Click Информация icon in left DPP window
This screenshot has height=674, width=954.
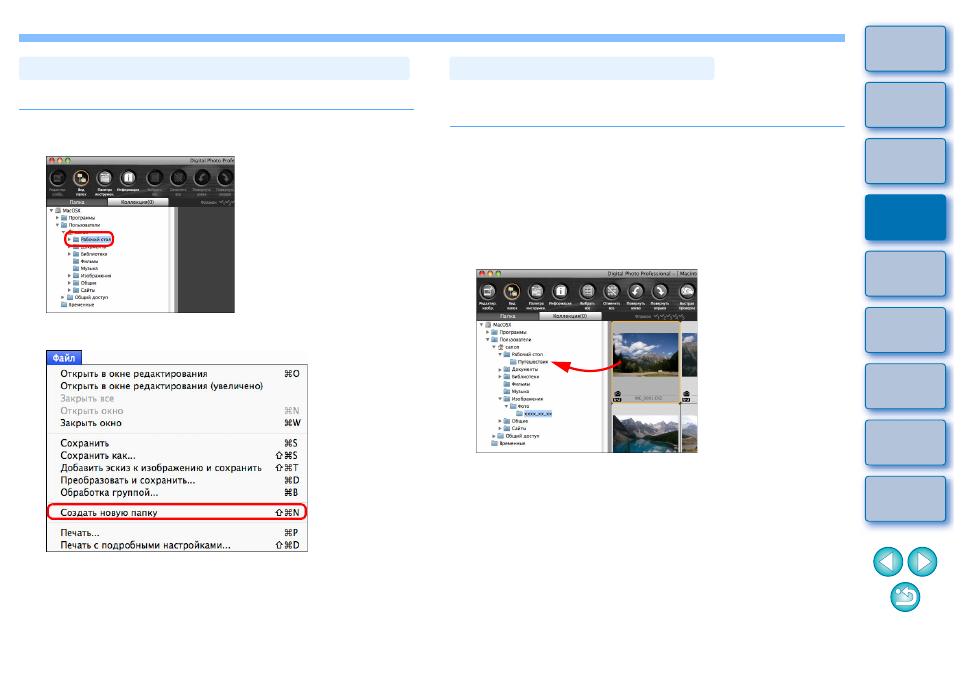tap(128, 178)
